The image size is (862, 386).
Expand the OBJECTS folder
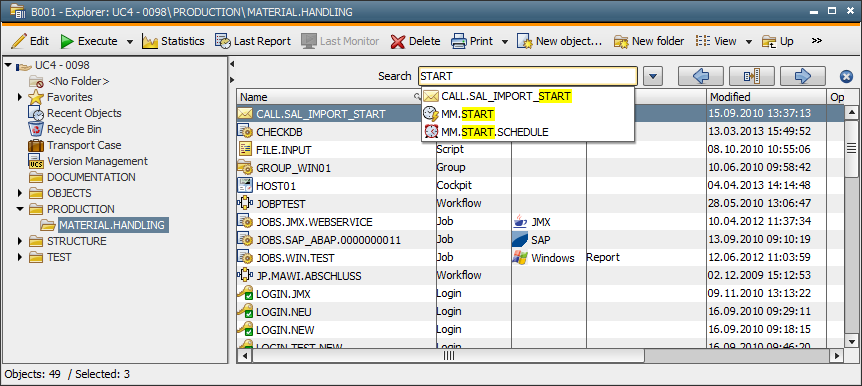pos(20,193)
